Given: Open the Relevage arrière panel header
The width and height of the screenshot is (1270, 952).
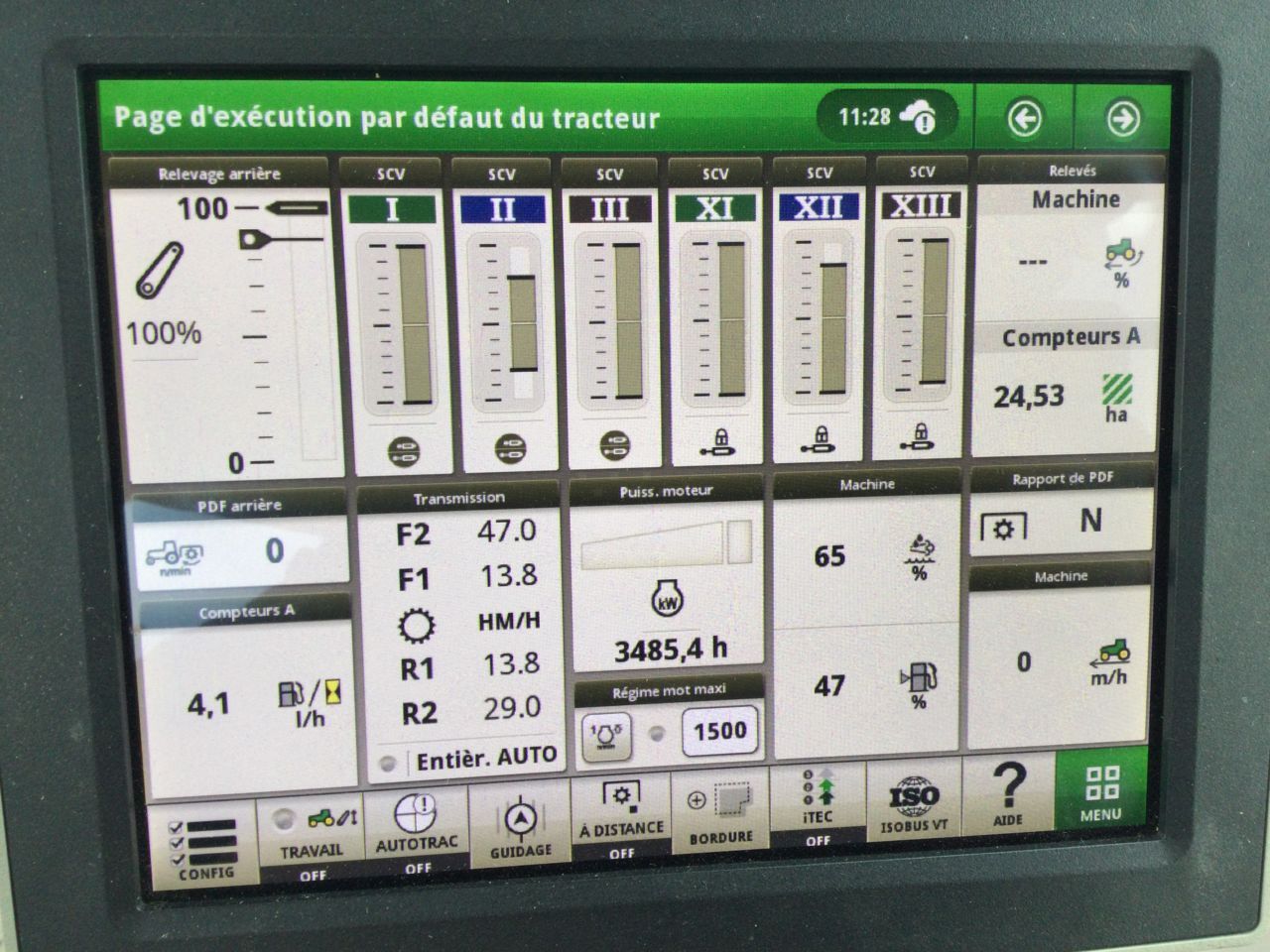Looking at the screenshot, I should [x=219, y=175].
